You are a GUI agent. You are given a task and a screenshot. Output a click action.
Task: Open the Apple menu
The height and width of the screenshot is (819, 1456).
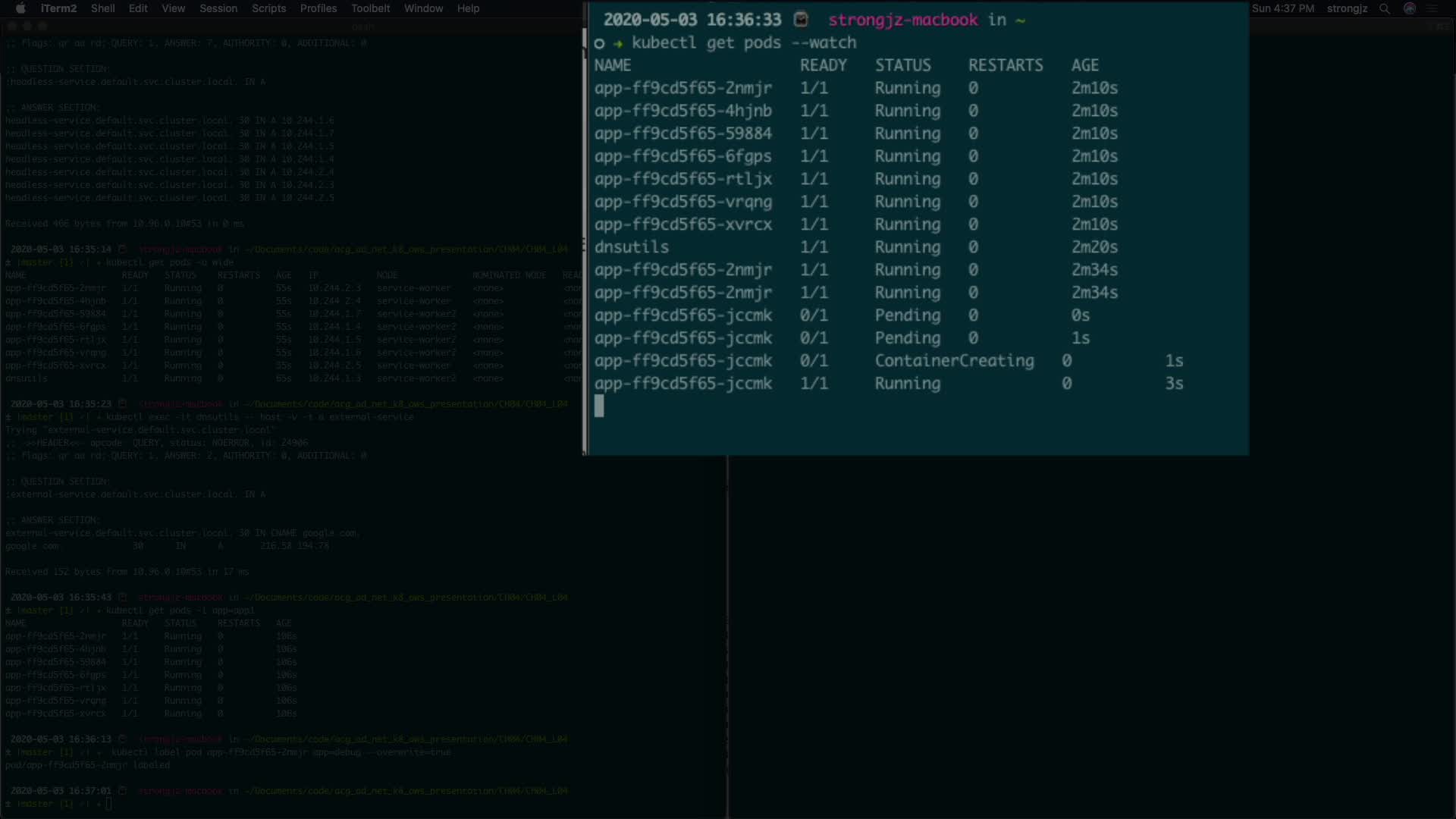(x=20, y=8)
